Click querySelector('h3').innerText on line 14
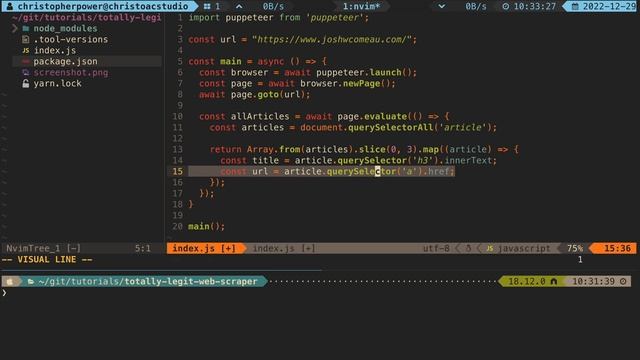640x360 pixels. point(416,161)
